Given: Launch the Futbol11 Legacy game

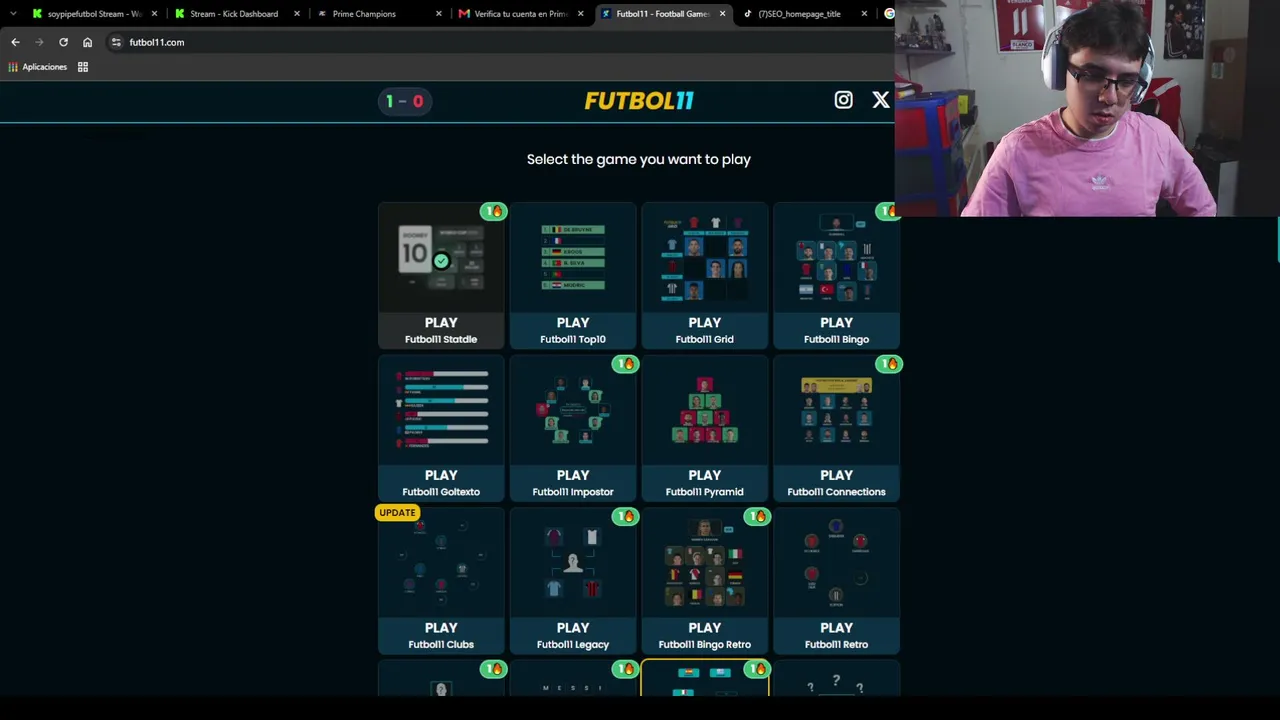Looking at the screenshot, I should (573, 581).
